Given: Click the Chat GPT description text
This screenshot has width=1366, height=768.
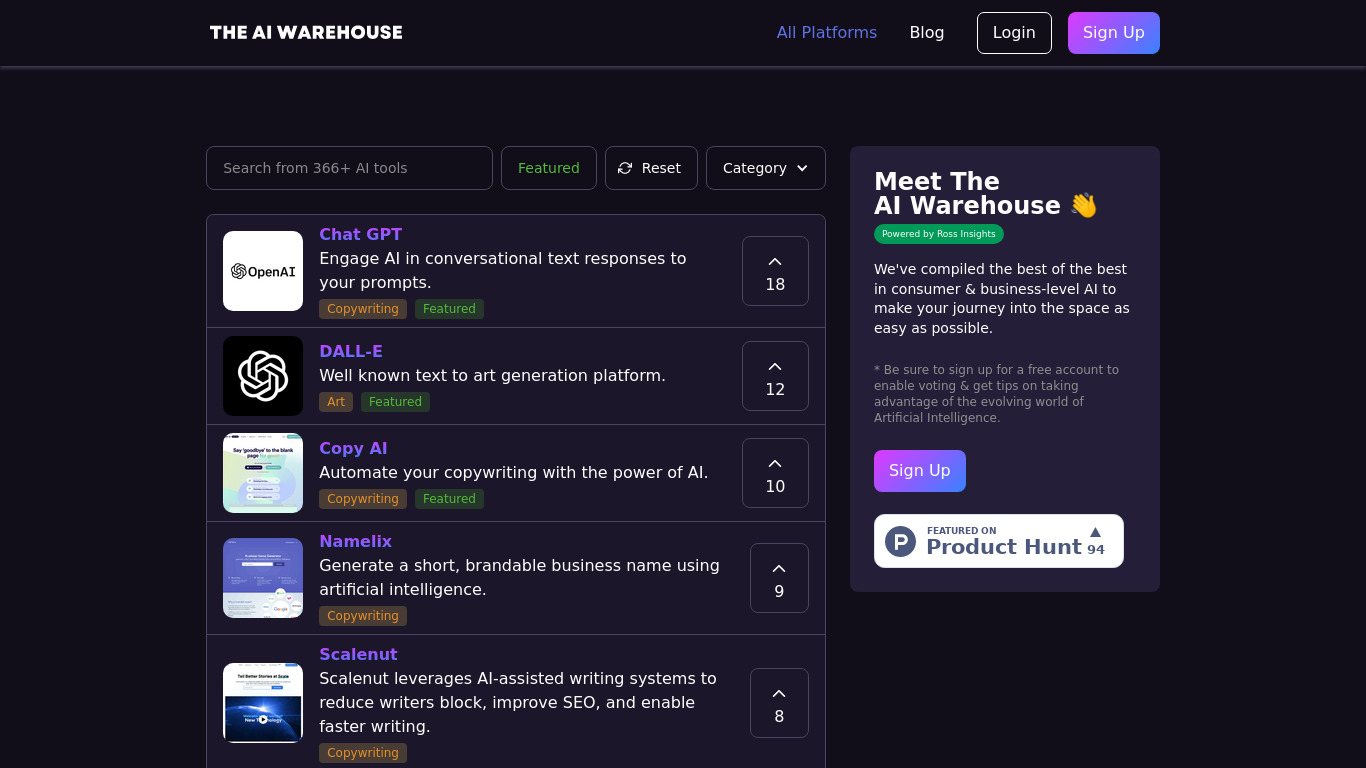Looking at the screenshot, I should (503, 270).
